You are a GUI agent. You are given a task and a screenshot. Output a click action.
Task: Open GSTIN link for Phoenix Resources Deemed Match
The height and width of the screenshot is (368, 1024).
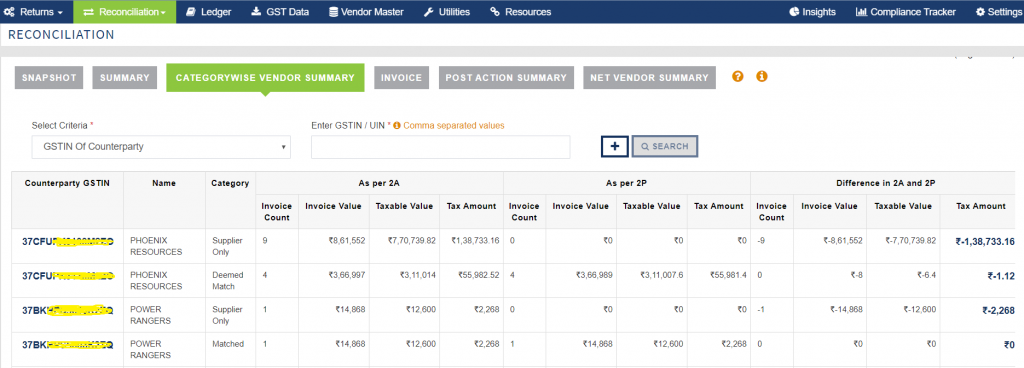pyautogui.click(x=67, y=275)
